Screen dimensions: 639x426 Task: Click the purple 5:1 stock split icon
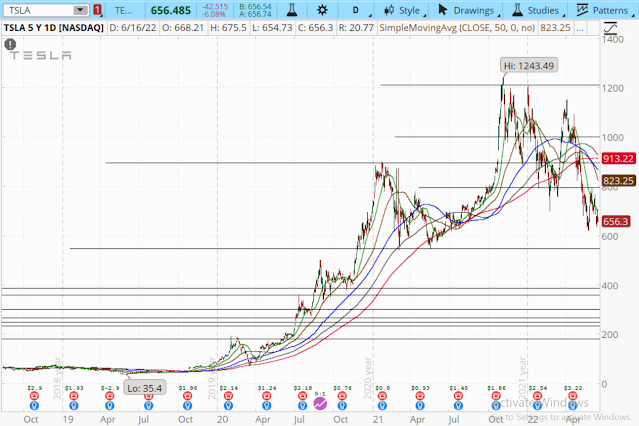320,404
